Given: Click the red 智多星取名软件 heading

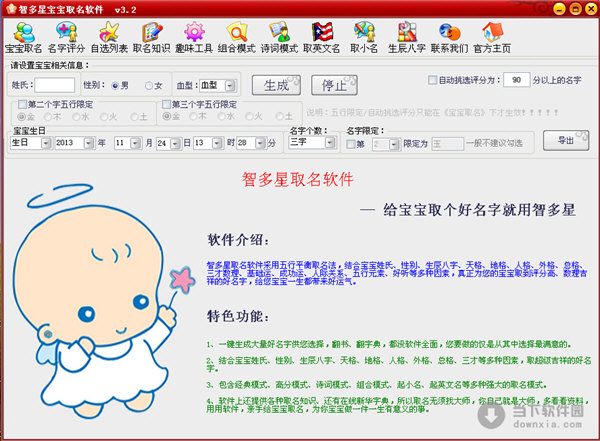Looking at the screenshot, I should pos(298,179).
